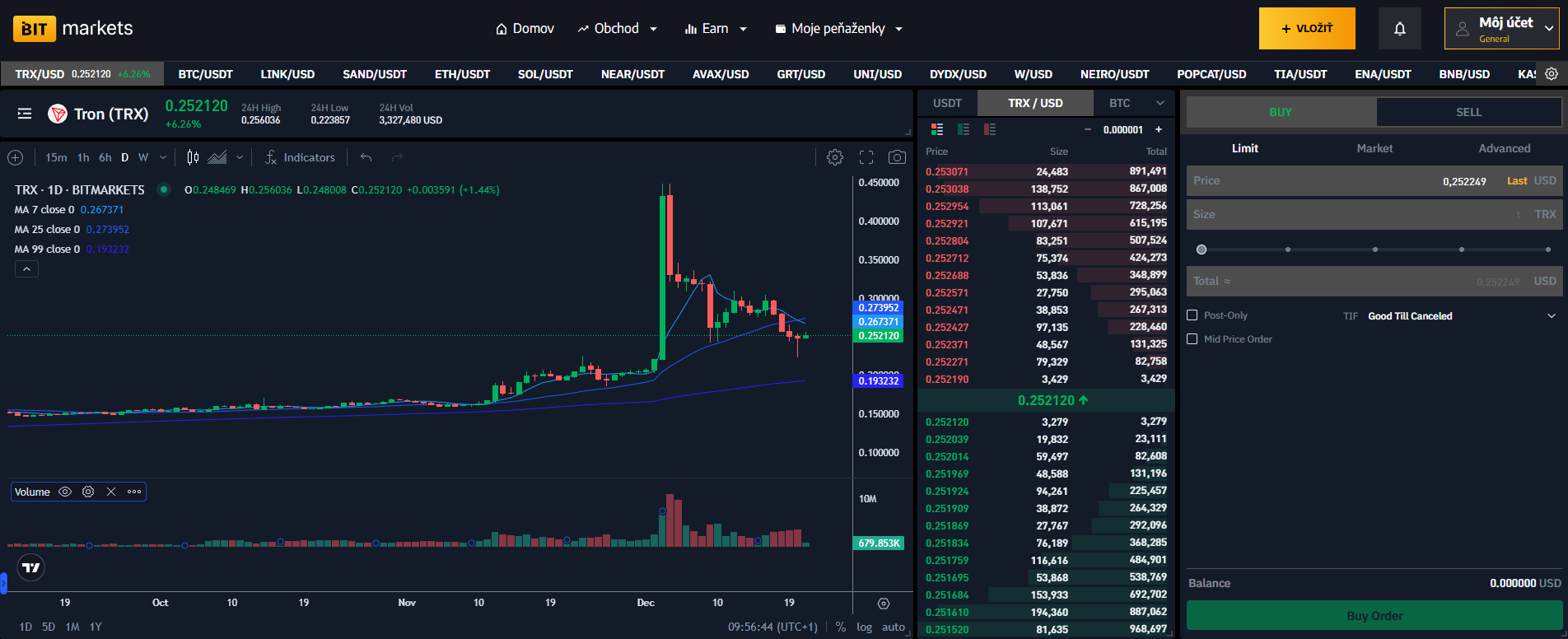Set size slider to the midpoint dot
The height and width of the screenshot is (639, 1568).
1374,249
